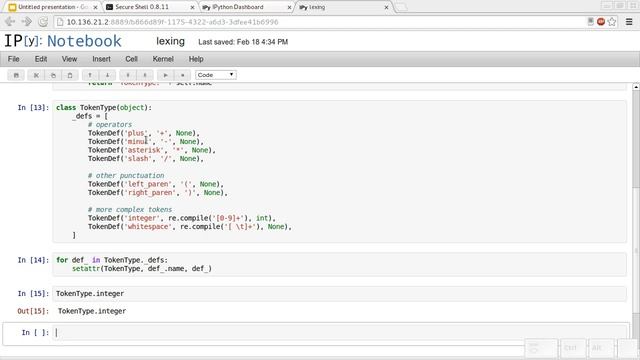Reload the current page
The image size is (640, 360).
pyautogui.click(x=43, y=22)
